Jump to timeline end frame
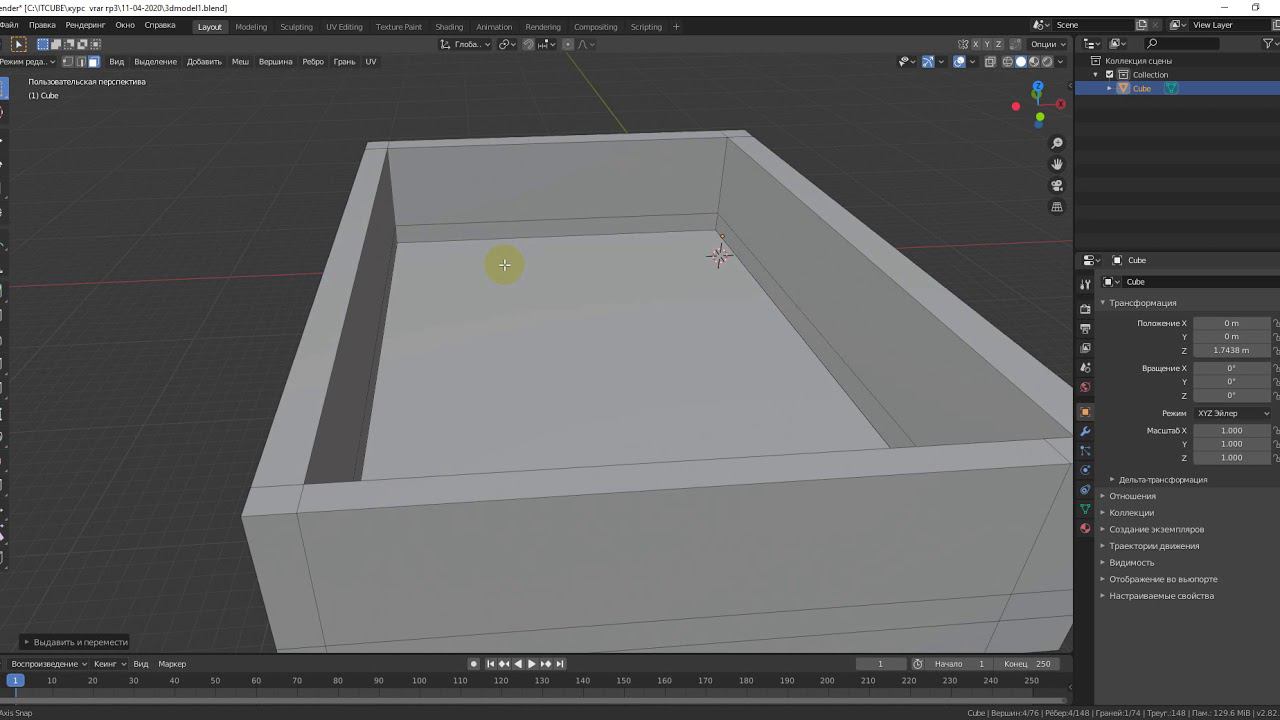1280x720 pixels. tap(560, 664)
